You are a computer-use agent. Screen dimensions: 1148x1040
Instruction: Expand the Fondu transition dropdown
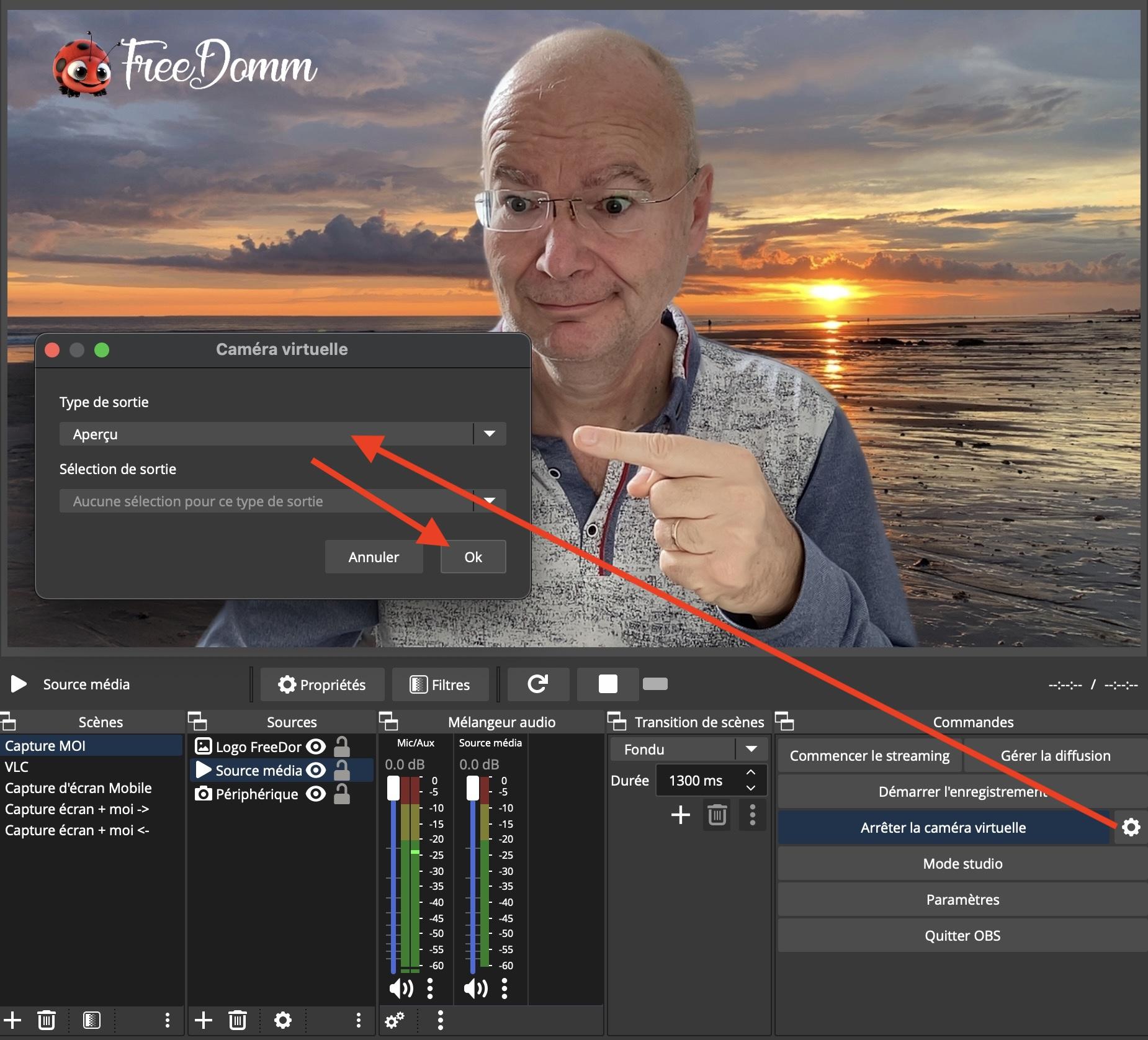751,749
